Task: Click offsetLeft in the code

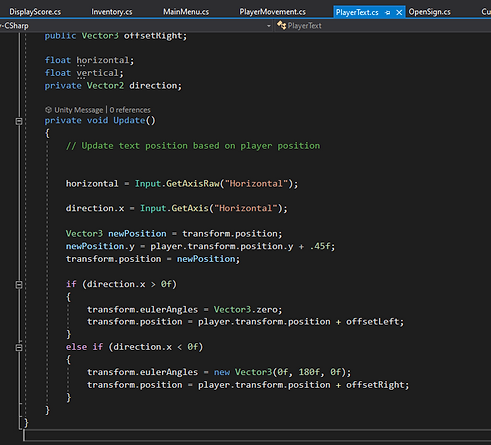Action: tap(372, 322)
